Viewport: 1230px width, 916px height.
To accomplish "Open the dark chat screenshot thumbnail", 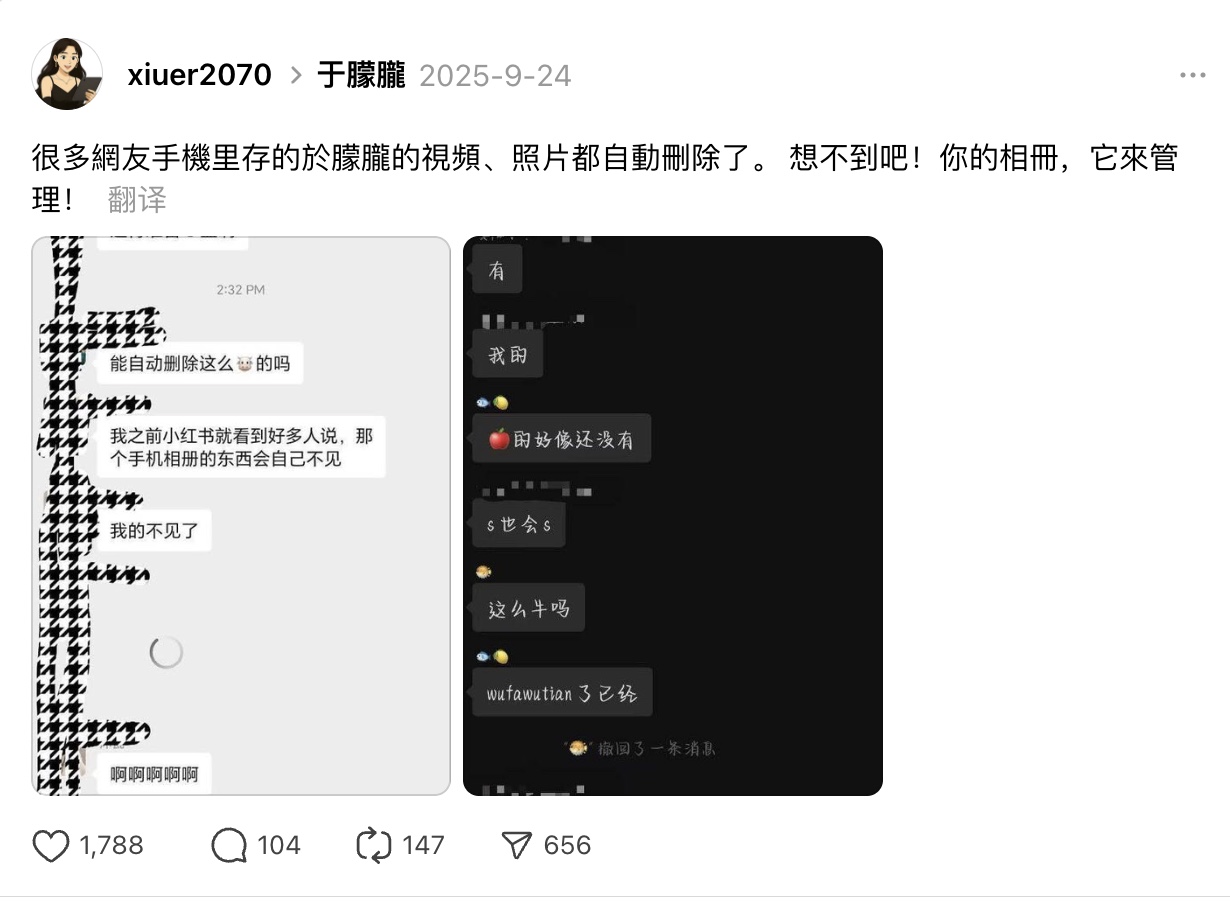I will [673, 516].
